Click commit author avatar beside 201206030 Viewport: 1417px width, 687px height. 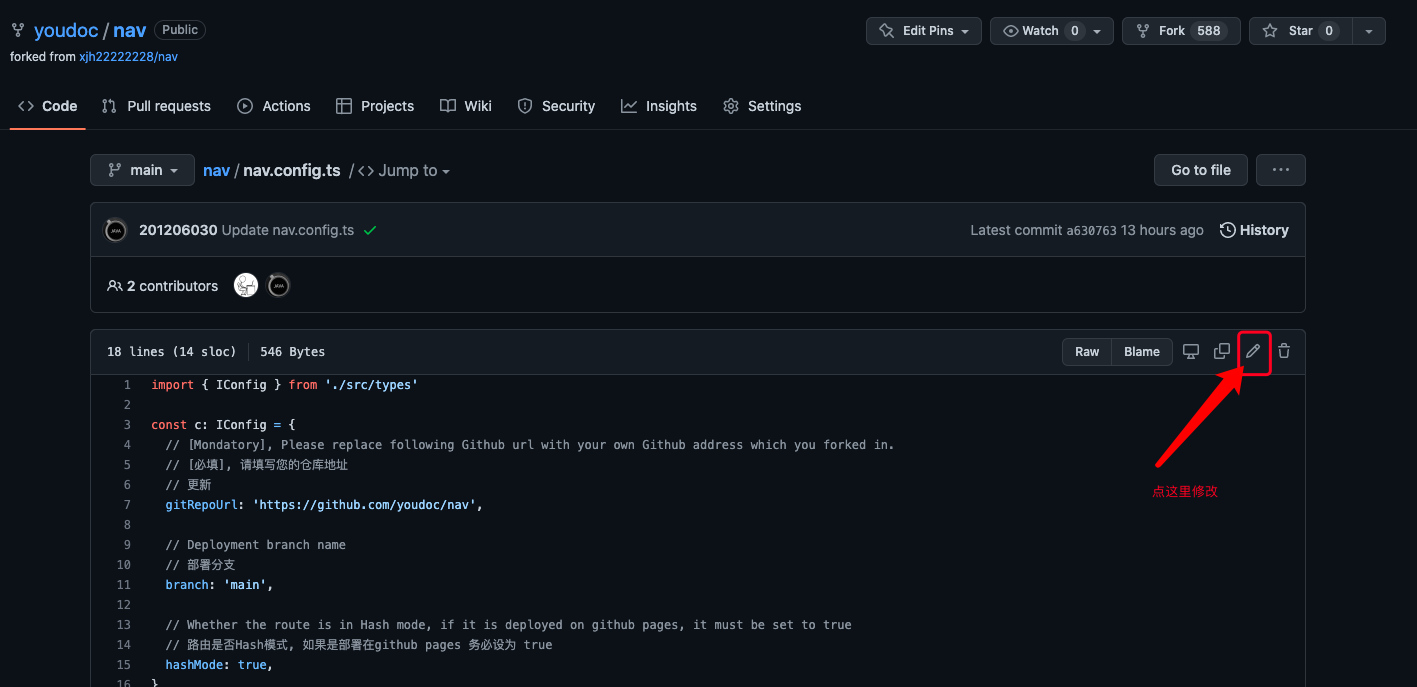(x=116, y=230)
